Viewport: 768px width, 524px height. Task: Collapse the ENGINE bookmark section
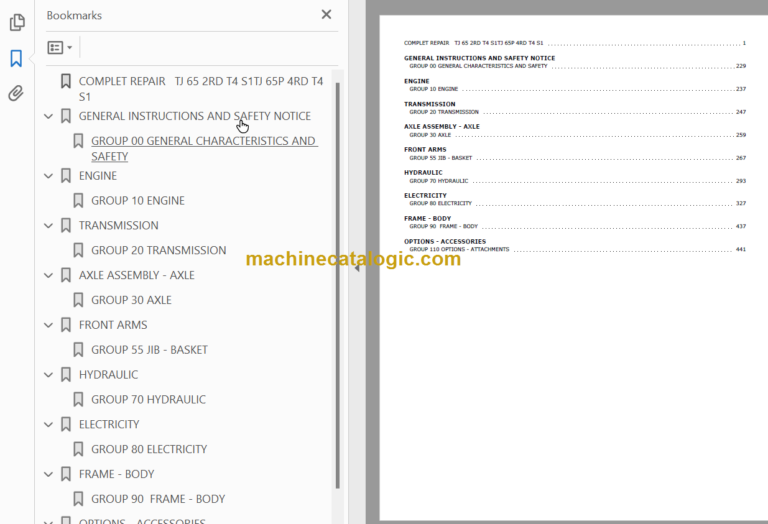pyautogui.click(x=48, y=176)
